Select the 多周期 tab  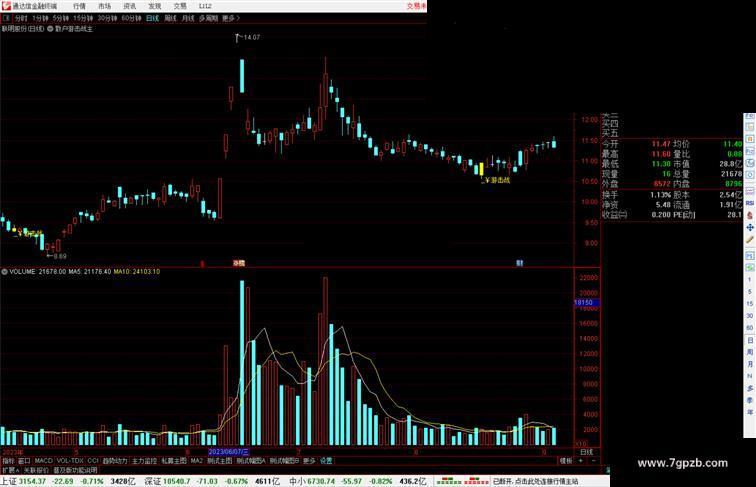tap(208, 18)
